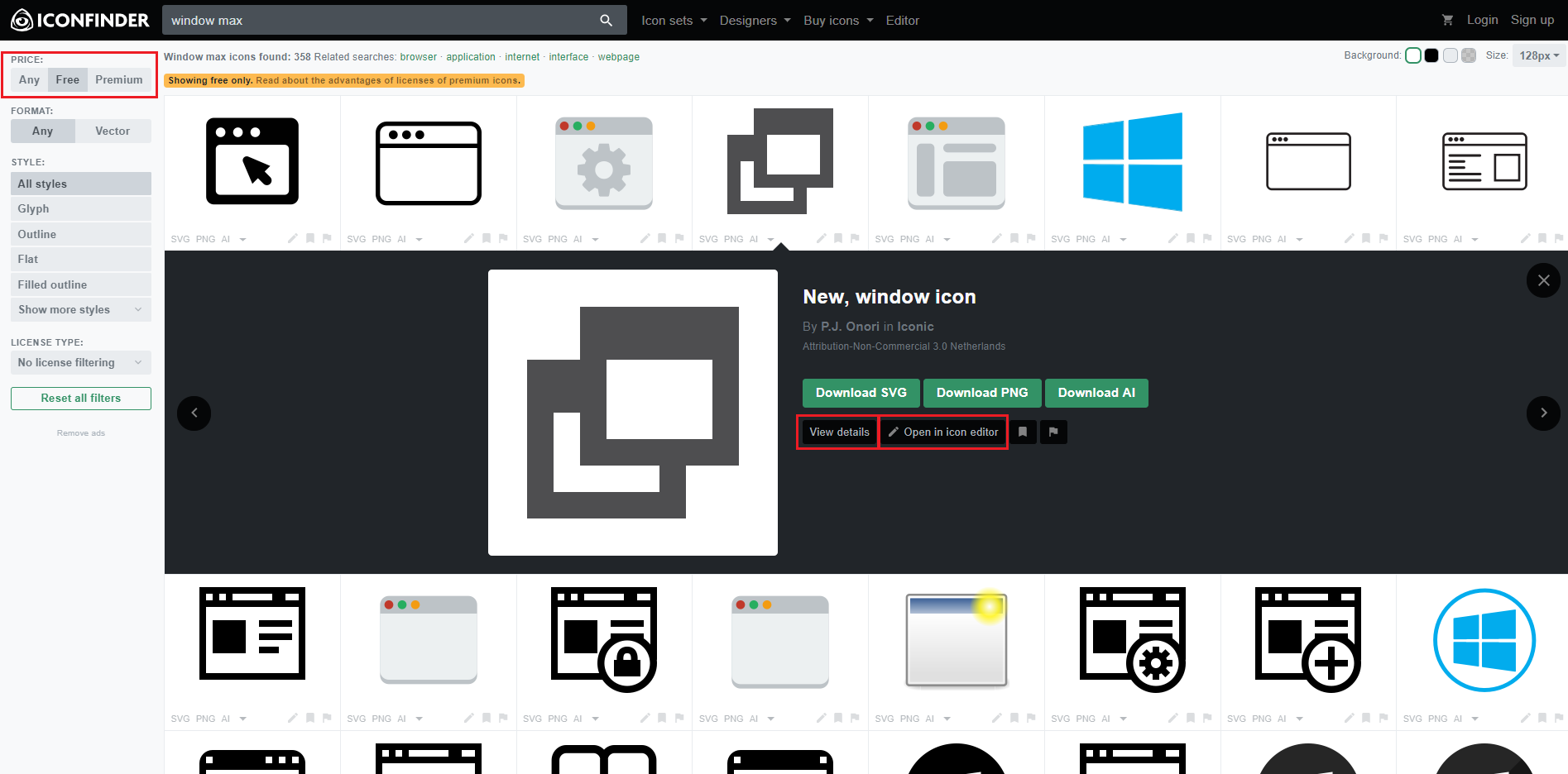Flag the New, window icon in detail panel
The height and width of the screenshot is (774, 1568).
click(x=1053, y=432)
